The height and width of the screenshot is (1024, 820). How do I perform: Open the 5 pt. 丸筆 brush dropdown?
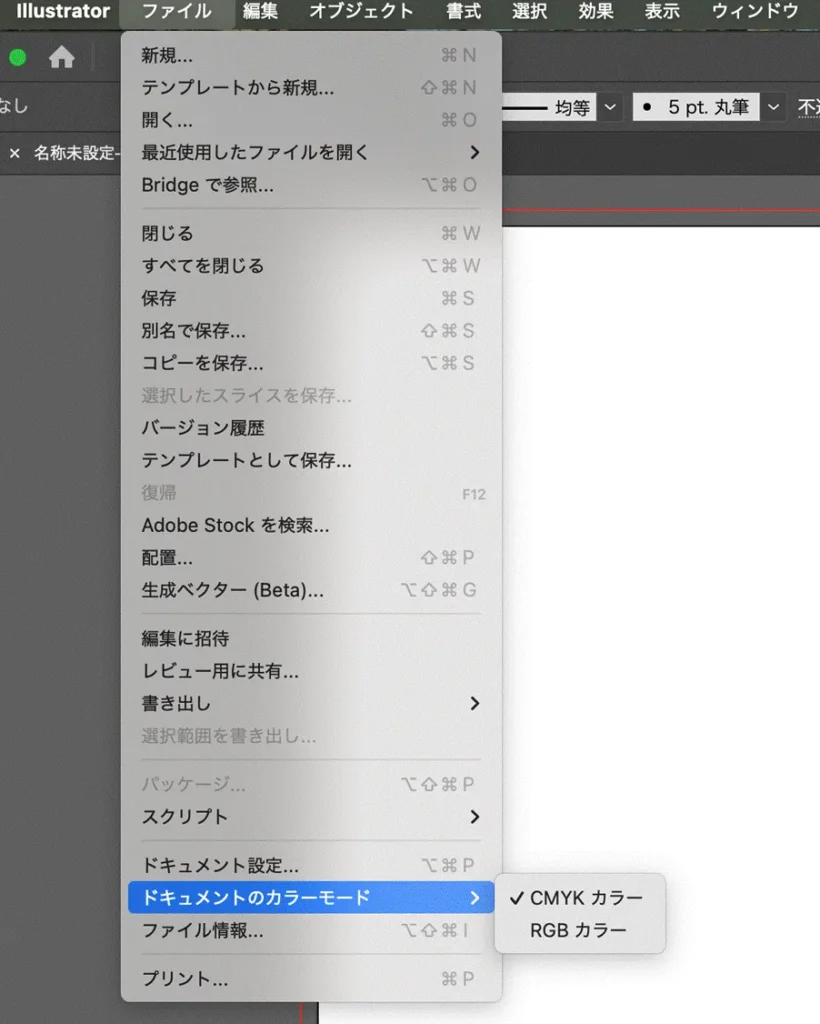click(773, 107)
